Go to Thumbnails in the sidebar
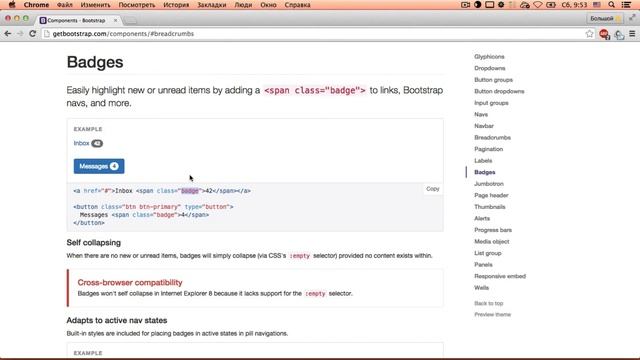The width and height of the screenshot is (640, 360). tap(489, 207)
